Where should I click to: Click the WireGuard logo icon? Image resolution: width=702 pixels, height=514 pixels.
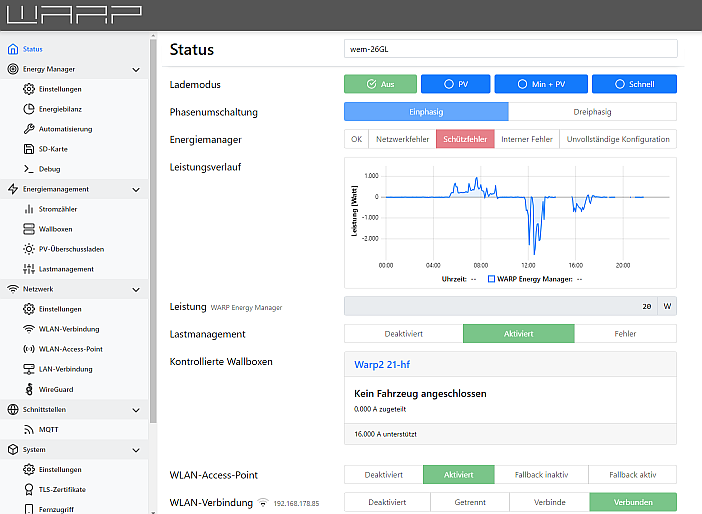(x=29, y=389)
